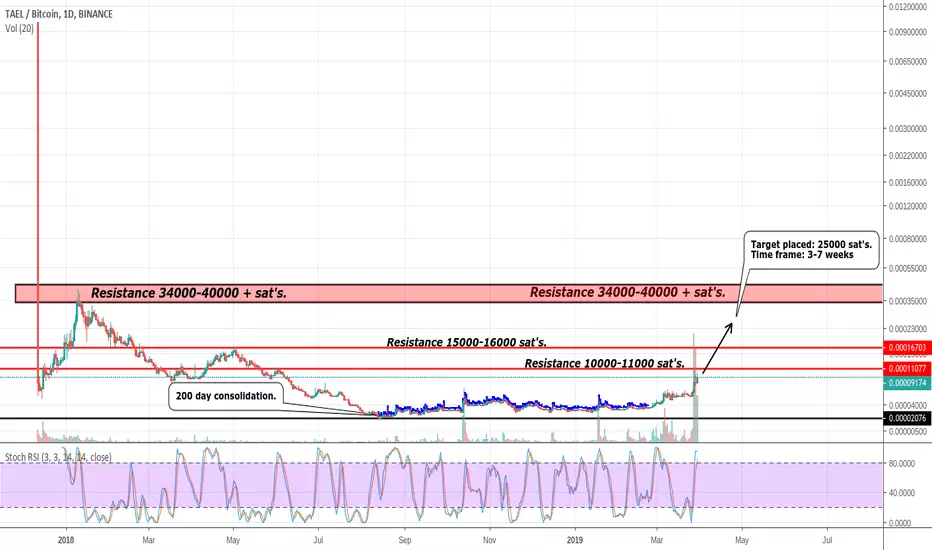Screen dimensions: 932x550
Task: Click the red 0.00016703 price tag
Action: [908, 347]
